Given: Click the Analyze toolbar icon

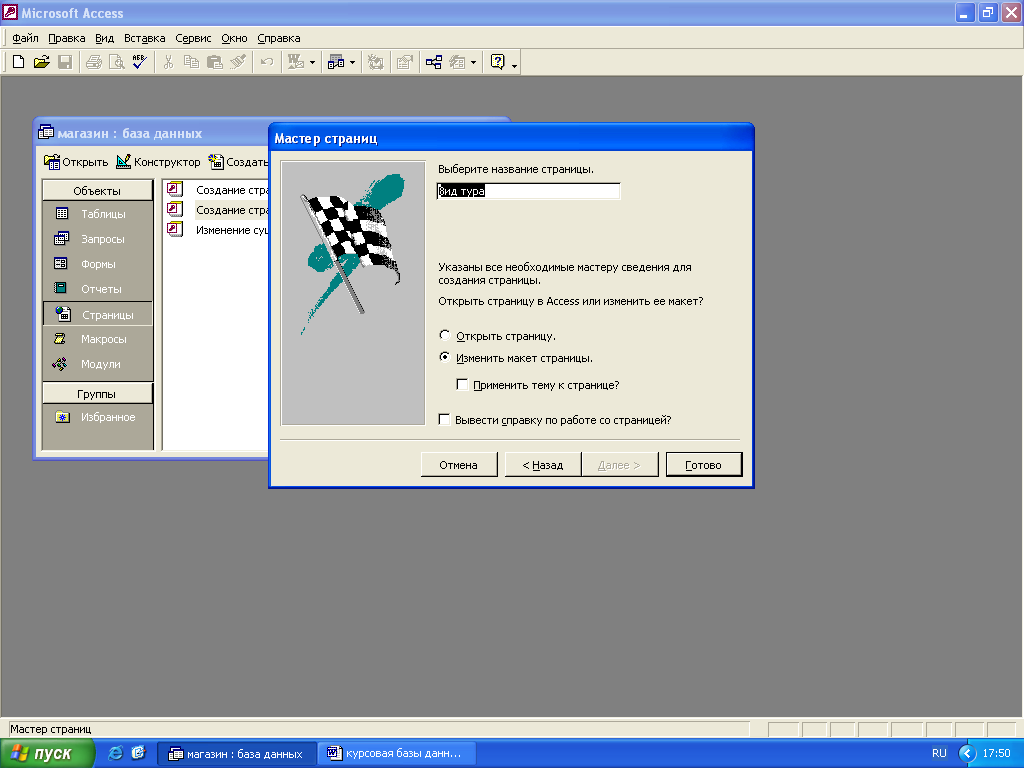Looking at the screenshot, I should tap(336, 62).
